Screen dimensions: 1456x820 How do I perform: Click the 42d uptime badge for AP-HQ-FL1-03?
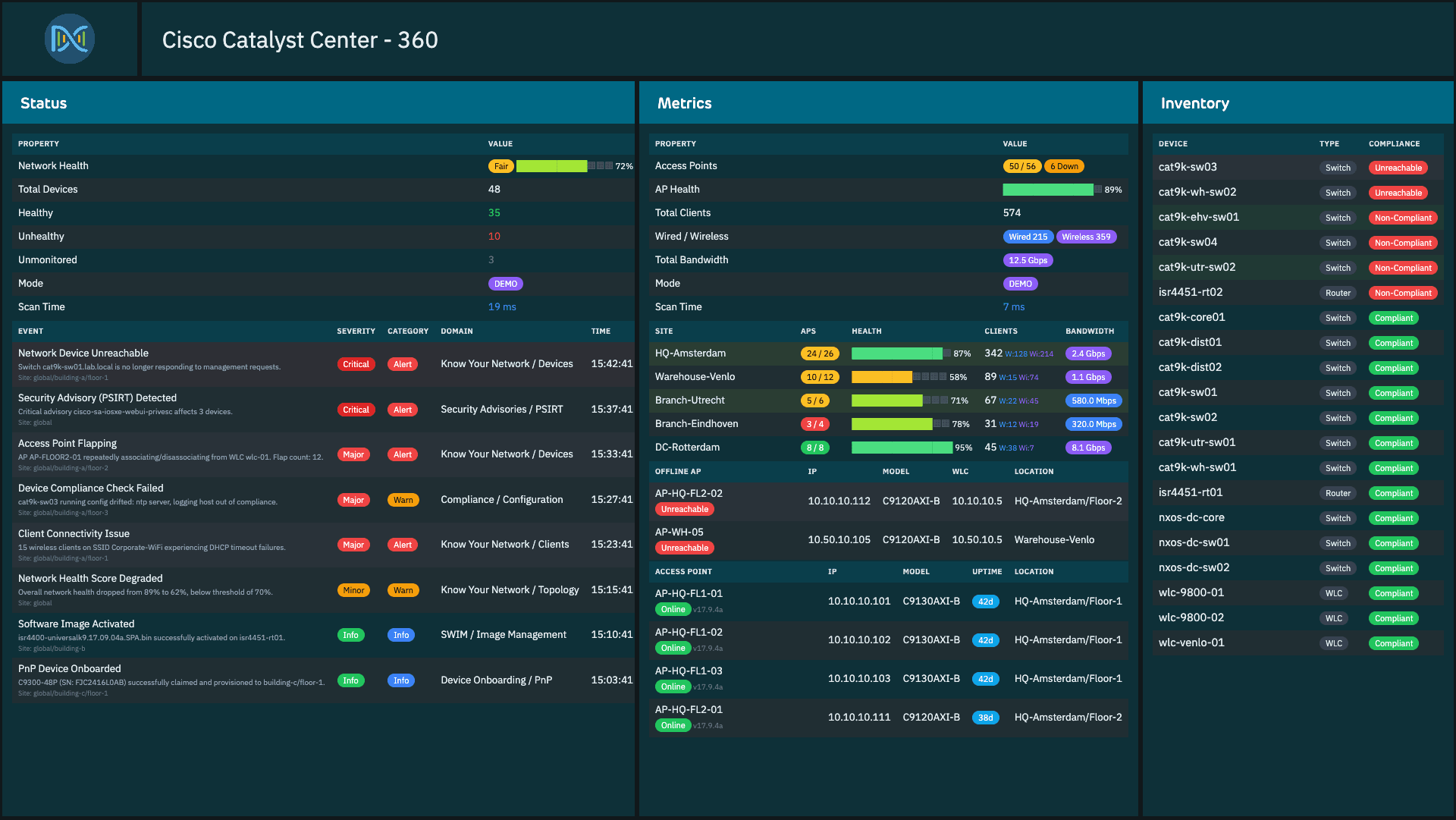point(985,678)
